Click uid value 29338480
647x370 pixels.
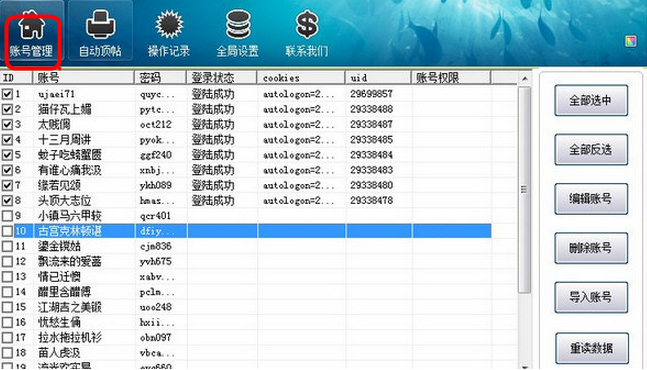point(371,185)
